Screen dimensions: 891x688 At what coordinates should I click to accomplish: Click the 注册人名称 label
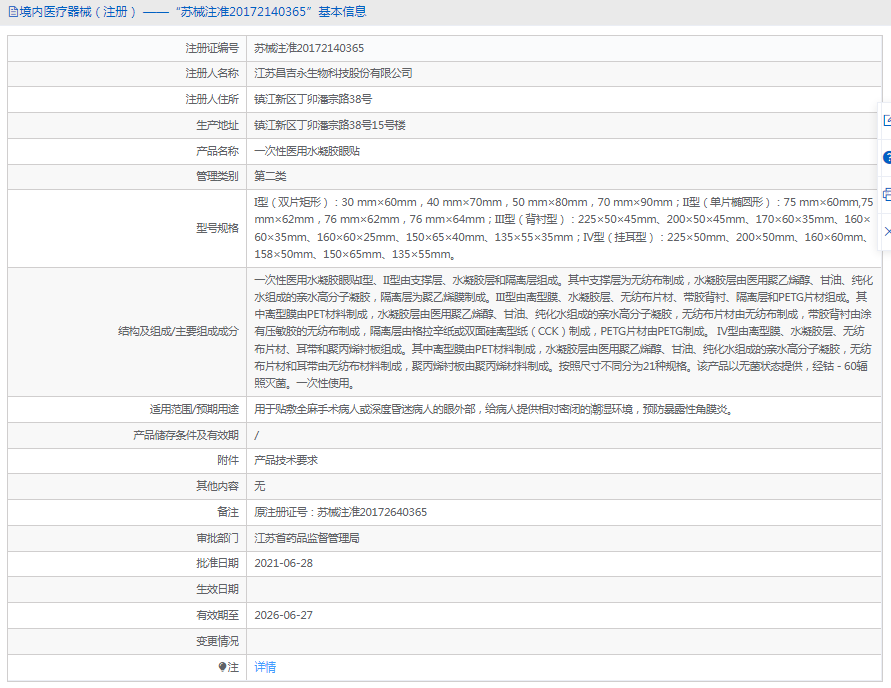[212, 73]
